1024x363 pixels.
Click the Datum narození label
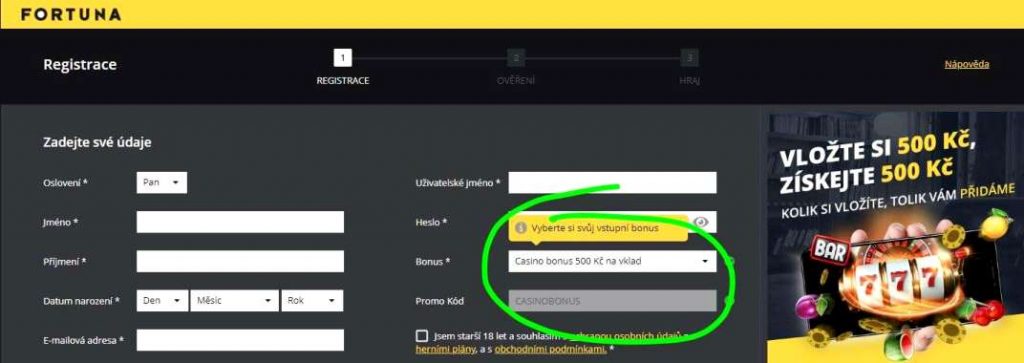81,301
